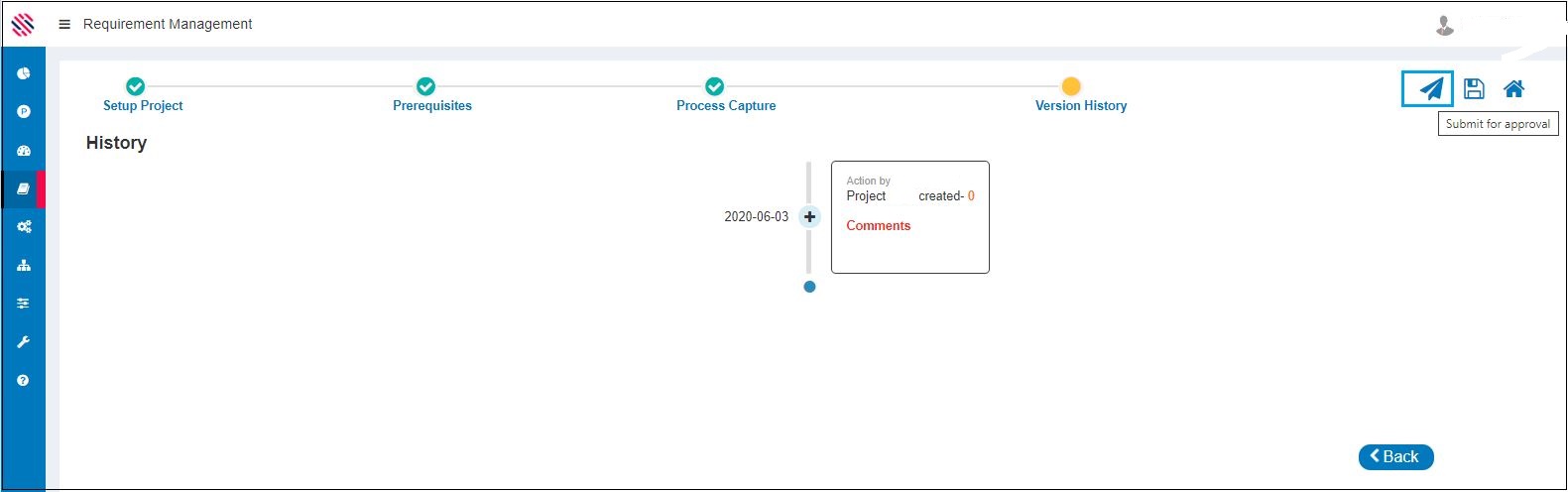Click the circled P sidebar icon
The width and height of the screenshot is (1568, 492).
tap(24, 112)
